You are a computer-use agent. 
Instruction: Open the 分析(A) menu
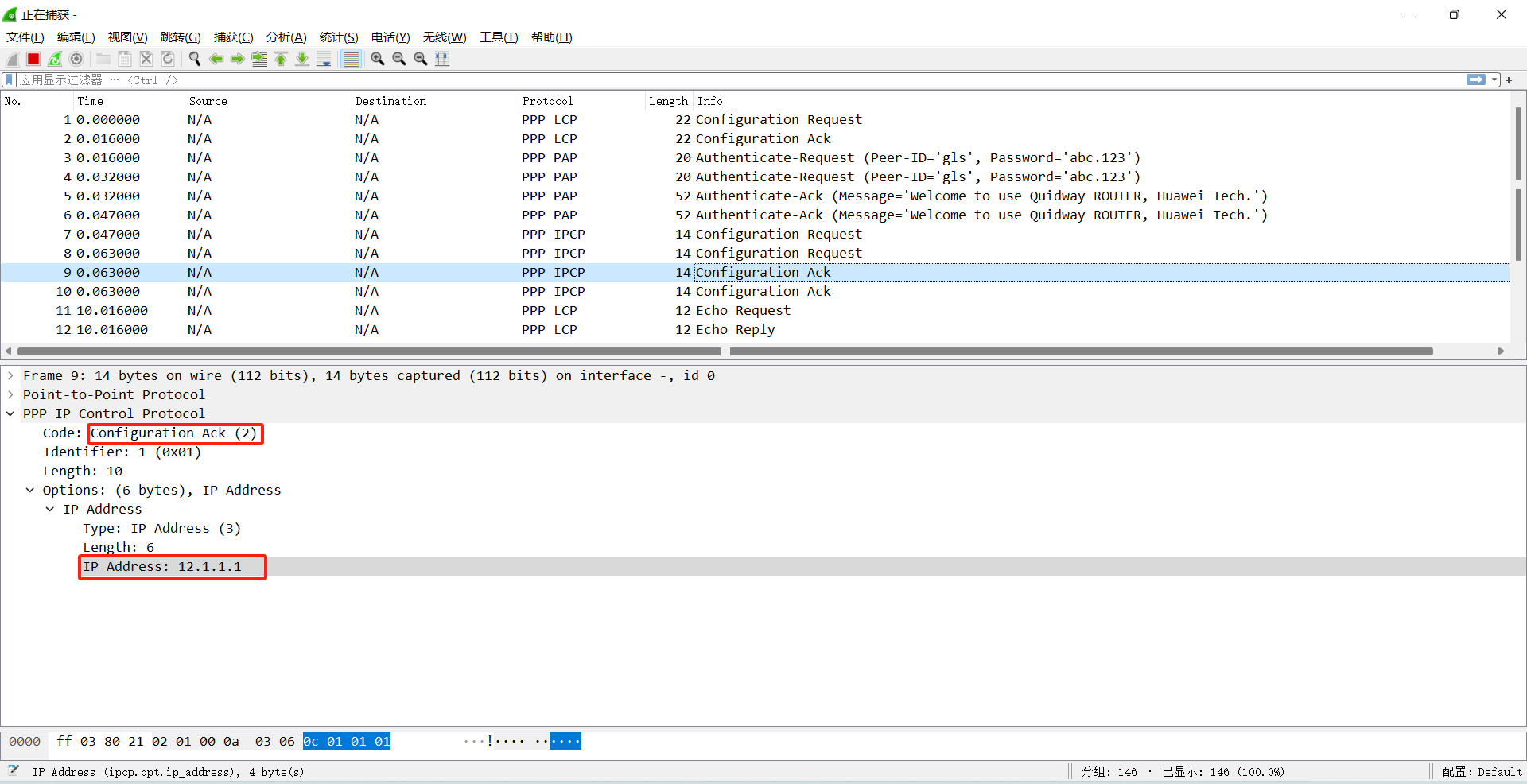click(x=286, y=37)
